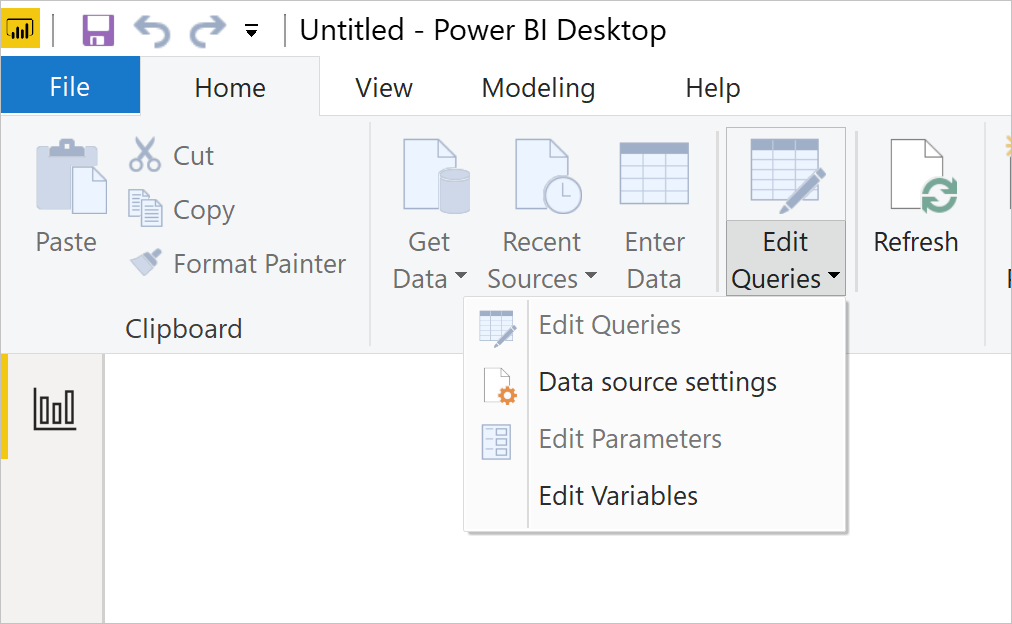
Task: Collapse the Edit Queries ribbon dropdown arrow
Action: coord(834,276)
